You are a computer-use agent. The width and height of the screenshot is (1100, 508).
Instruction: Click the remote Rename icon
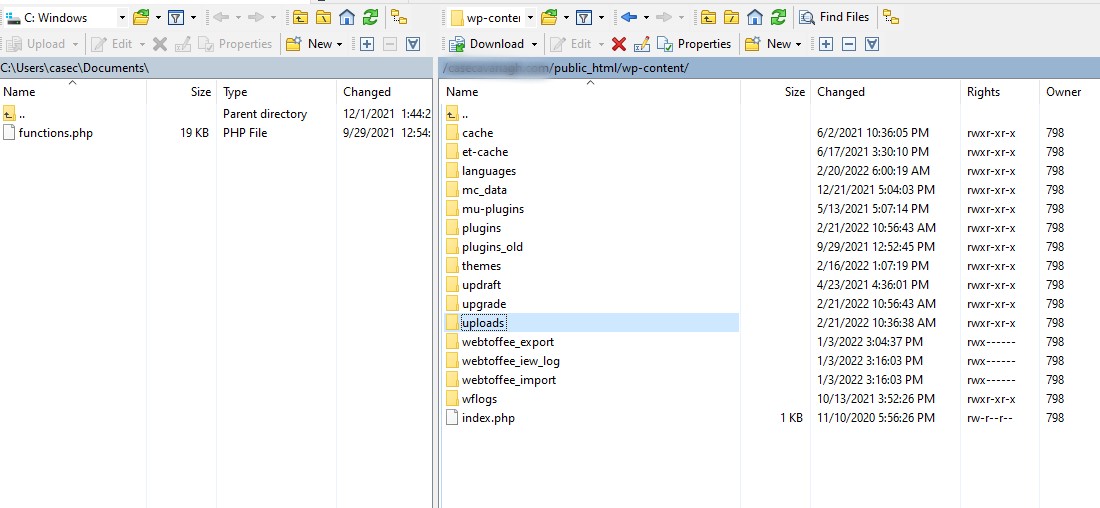642,44
